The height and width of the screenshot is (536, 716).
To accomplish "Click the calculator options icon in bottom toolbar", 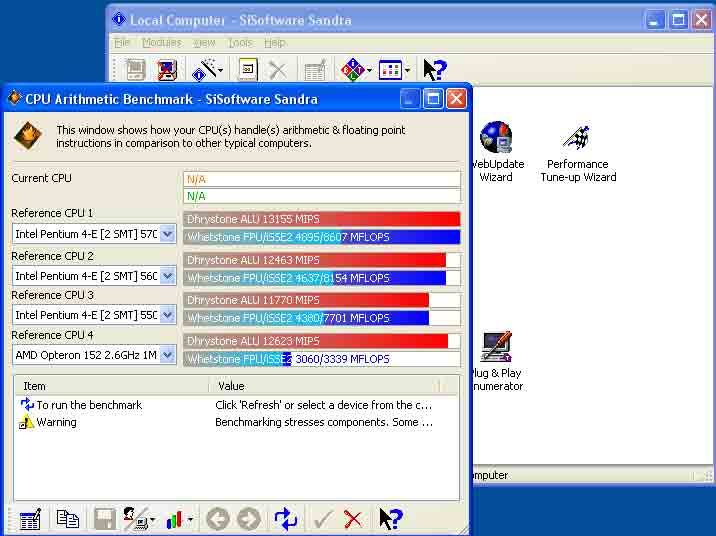I will click(x=31, y=520).
